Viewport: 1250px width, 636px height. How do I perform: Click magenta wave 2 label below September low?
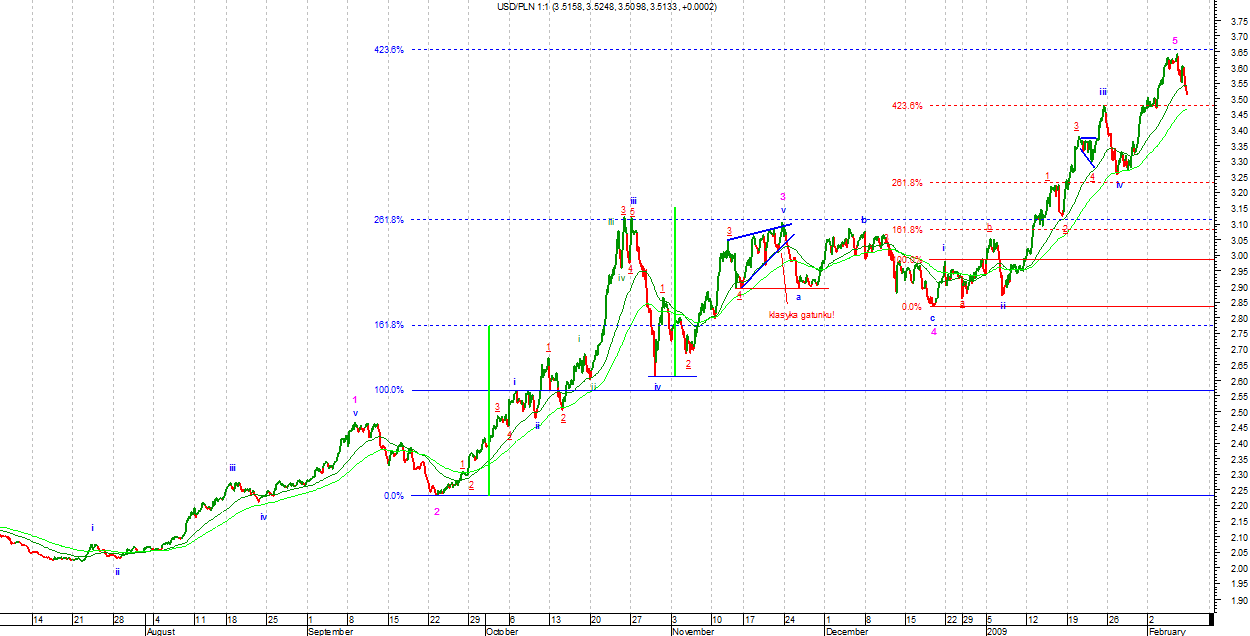click(x=437, y=511)
